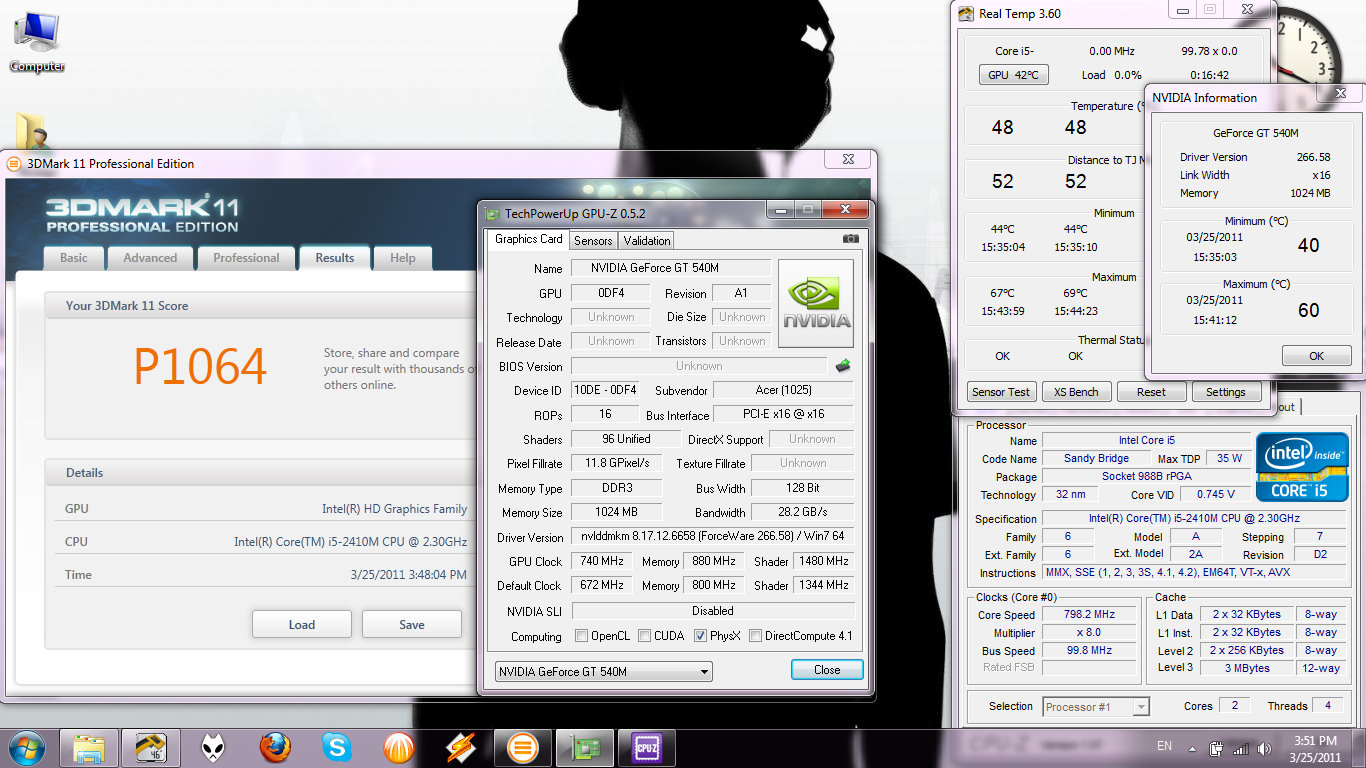Click the Intel Core i5 logo in CPU-Z
1366x768 pixels.
[1302, 466]
